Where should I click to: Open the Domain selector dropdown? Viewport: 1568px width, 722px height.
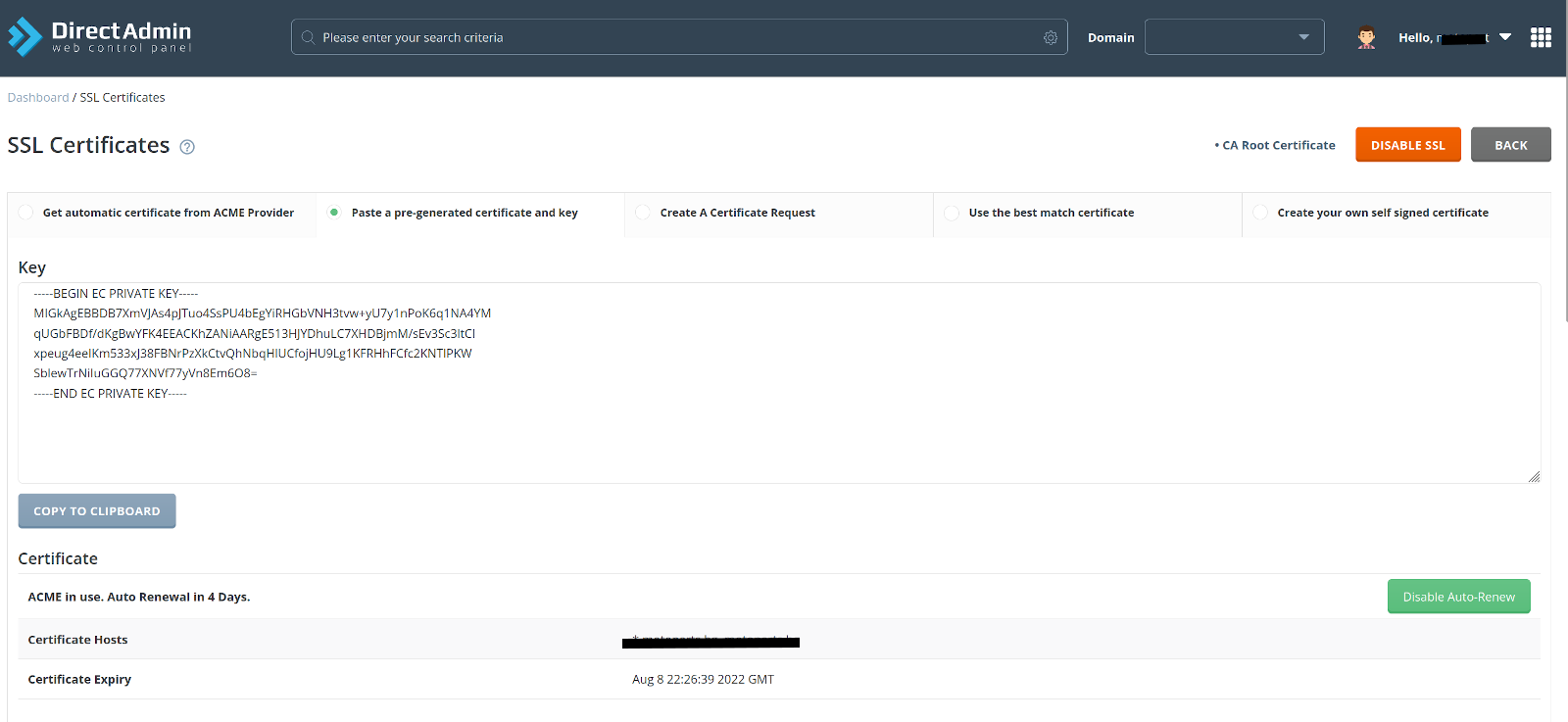pos(1234,37)
